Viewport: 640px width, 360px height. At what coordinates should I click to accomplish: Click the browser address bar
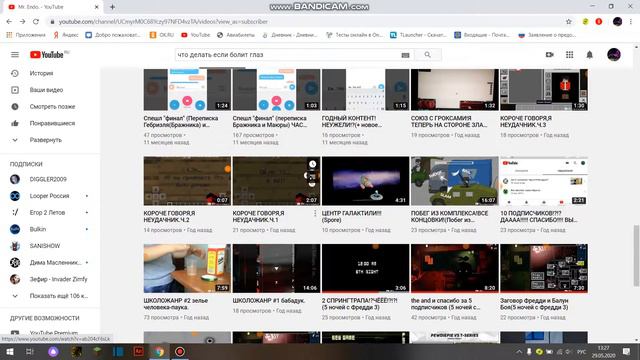click(x=306, y=22)
